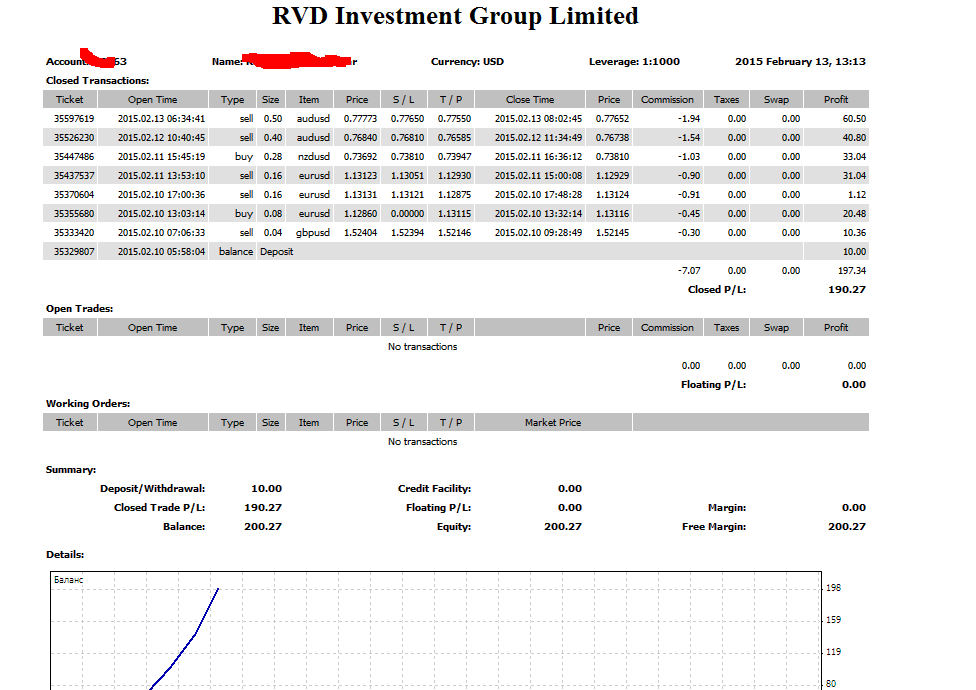Select ticket number 35370604
976x690 pixels.
tap(73, 194)
